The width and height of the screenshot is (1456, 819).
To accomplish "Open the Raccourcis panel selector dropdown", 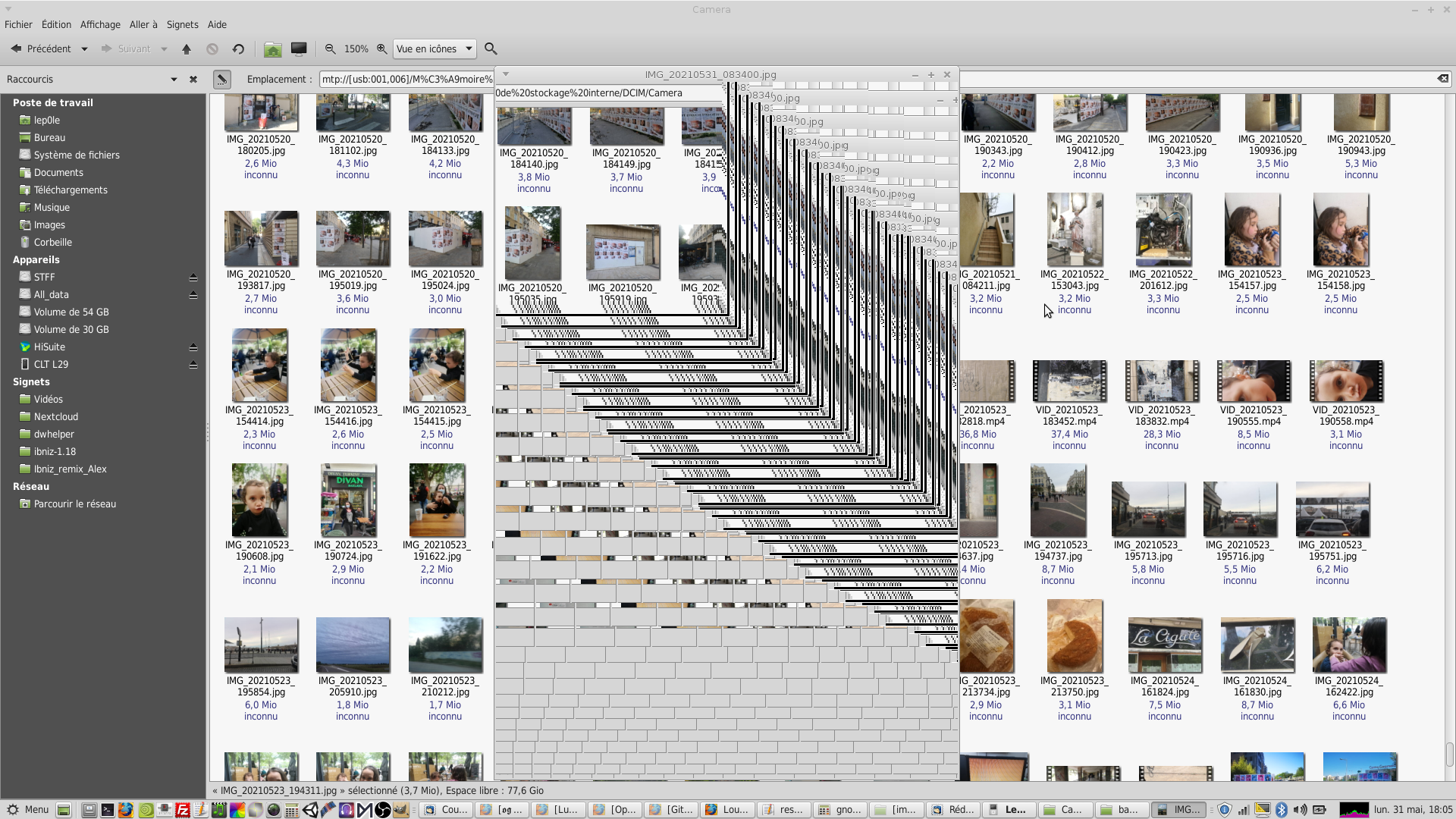I will point(174,79).
